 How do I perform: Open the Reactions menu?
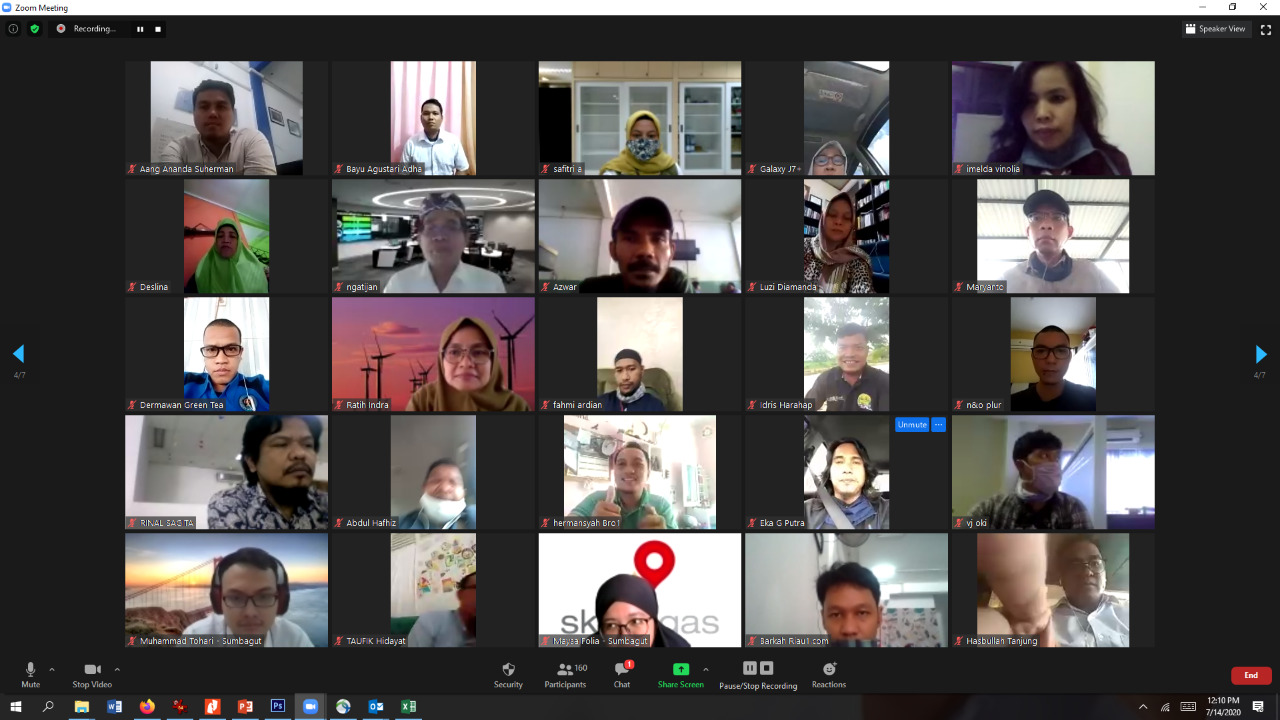coord(828,669)
